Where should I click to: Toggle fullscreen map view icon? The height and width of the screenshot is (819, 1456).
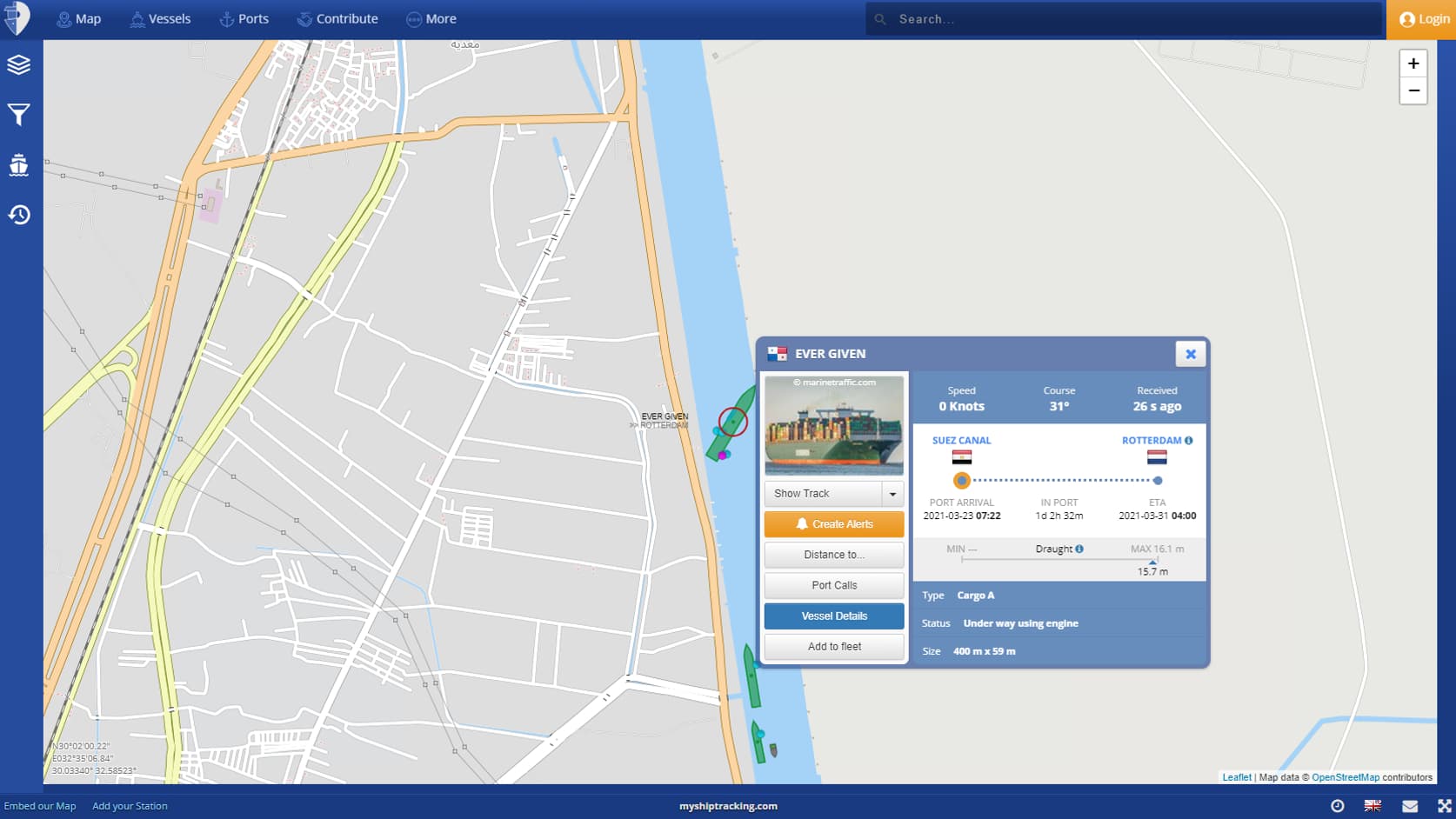pos(1444,806)
